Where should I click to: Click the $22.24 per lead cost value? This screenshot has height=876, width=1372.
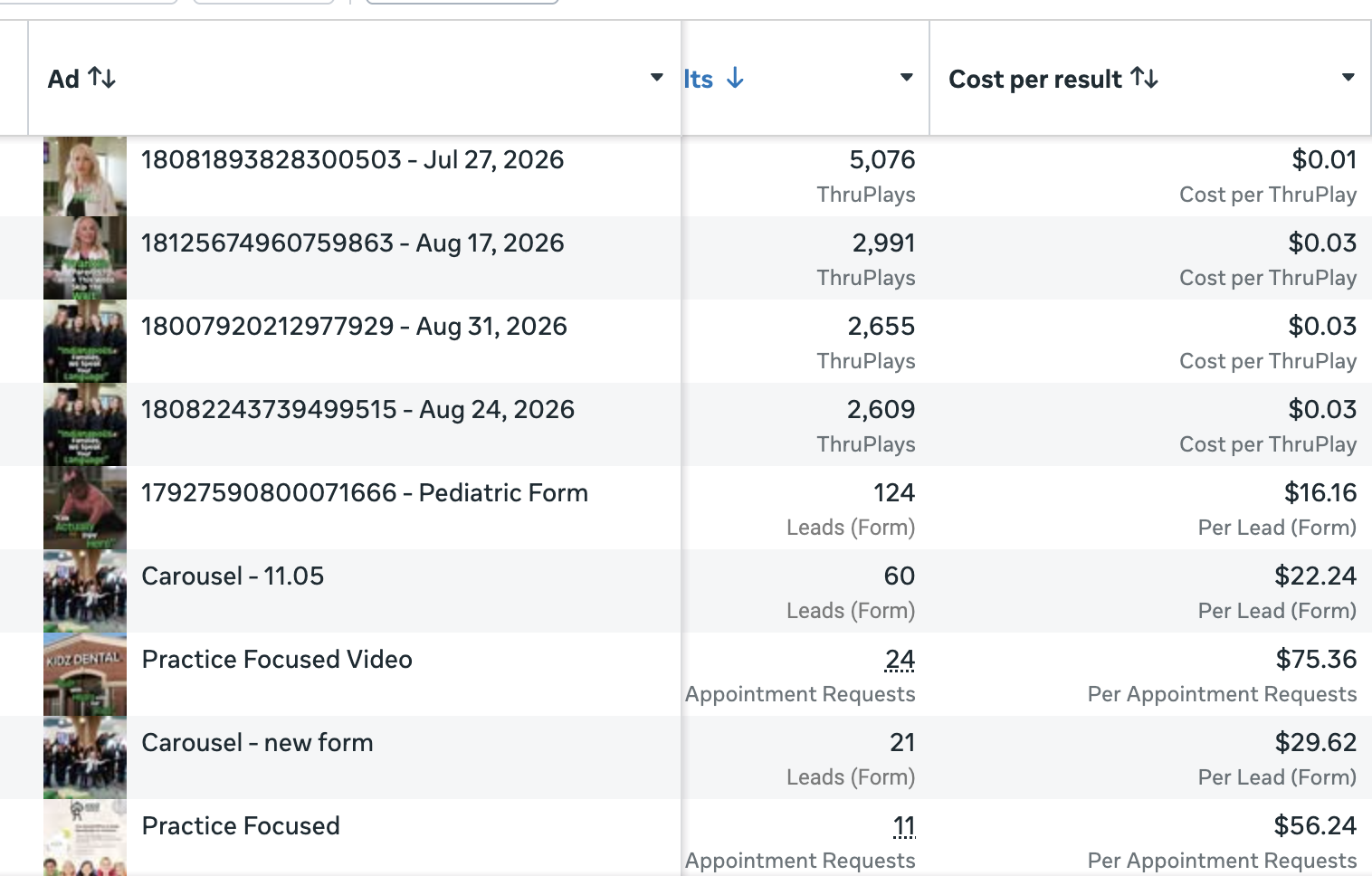pyautogui.click(x=1316, y=576)
